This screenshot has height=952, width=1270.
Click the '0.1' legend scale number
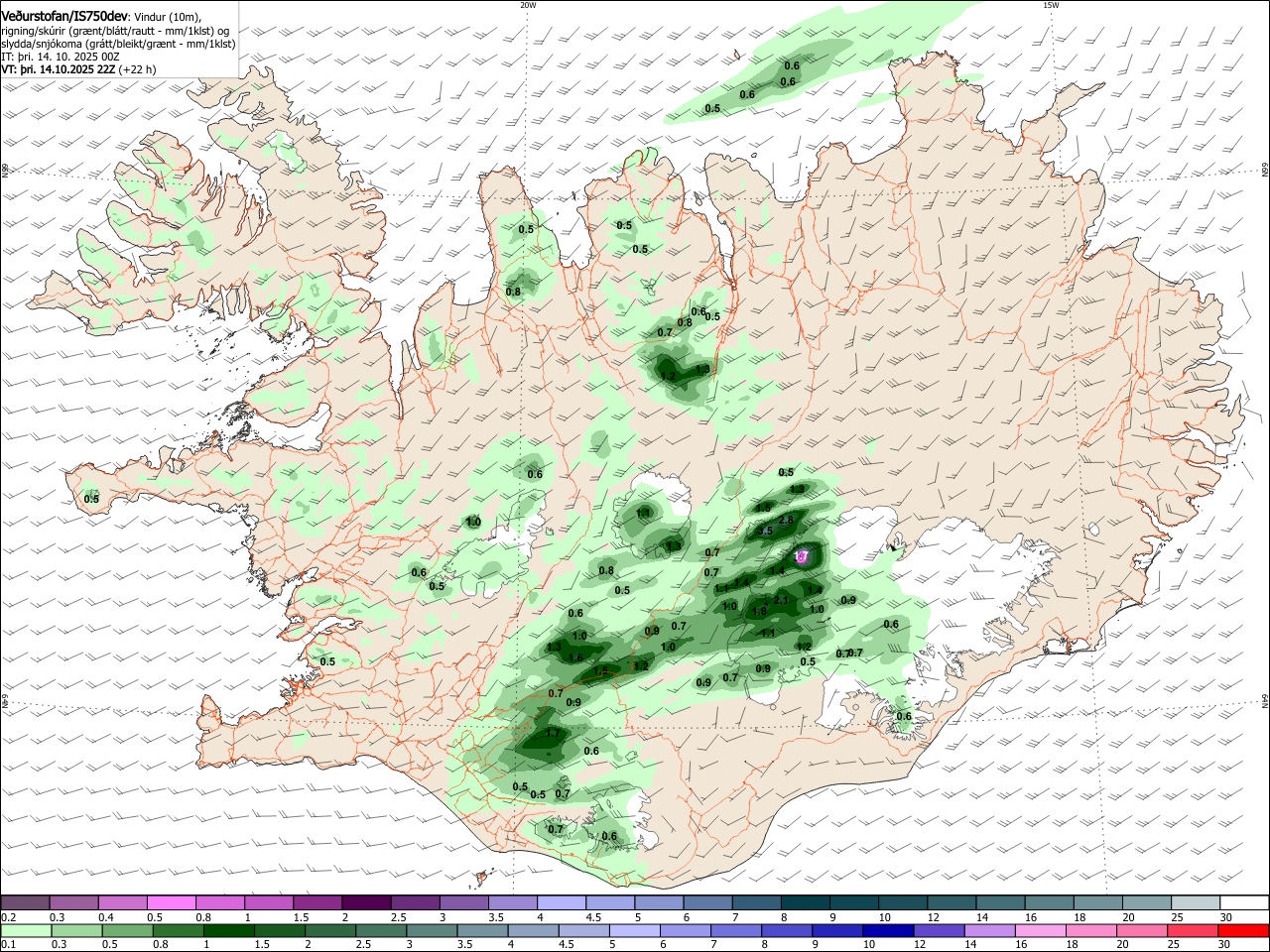(x=7, y=946)
